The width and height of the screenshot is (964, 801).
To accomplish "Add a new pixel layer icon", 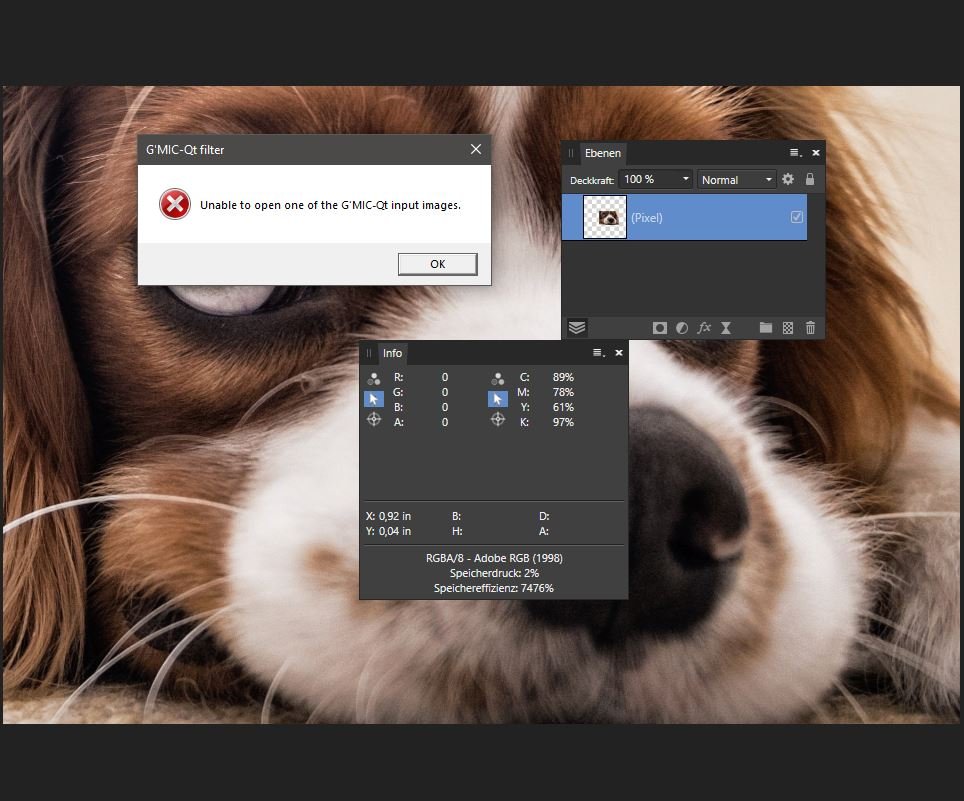I will pyautogui.click(x=788, y=328).
